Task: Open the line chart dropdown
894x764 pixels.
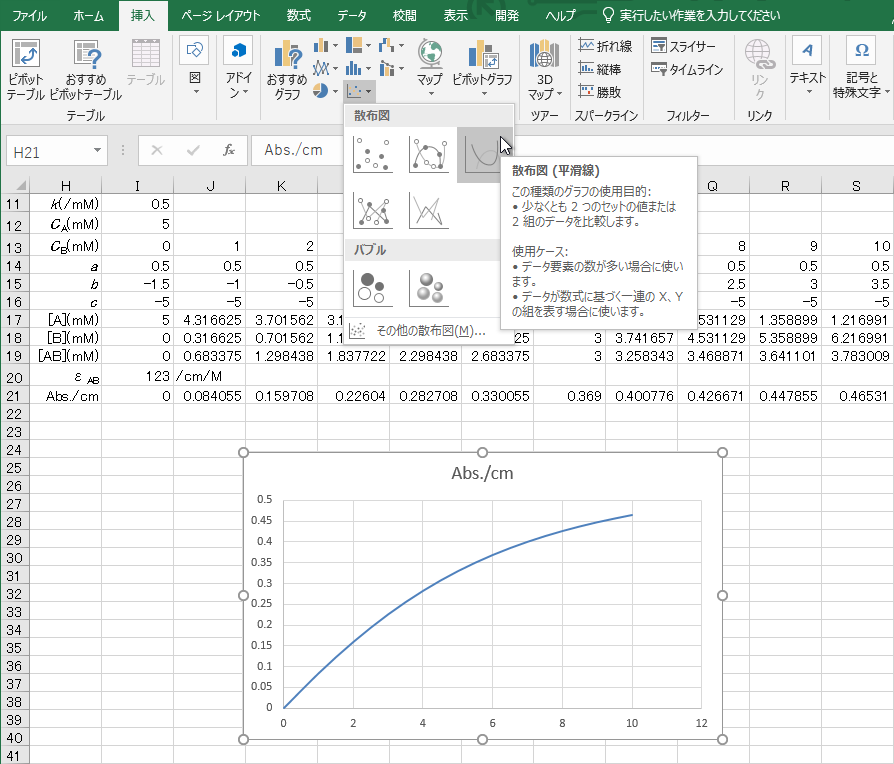Action: coord(326,69)
